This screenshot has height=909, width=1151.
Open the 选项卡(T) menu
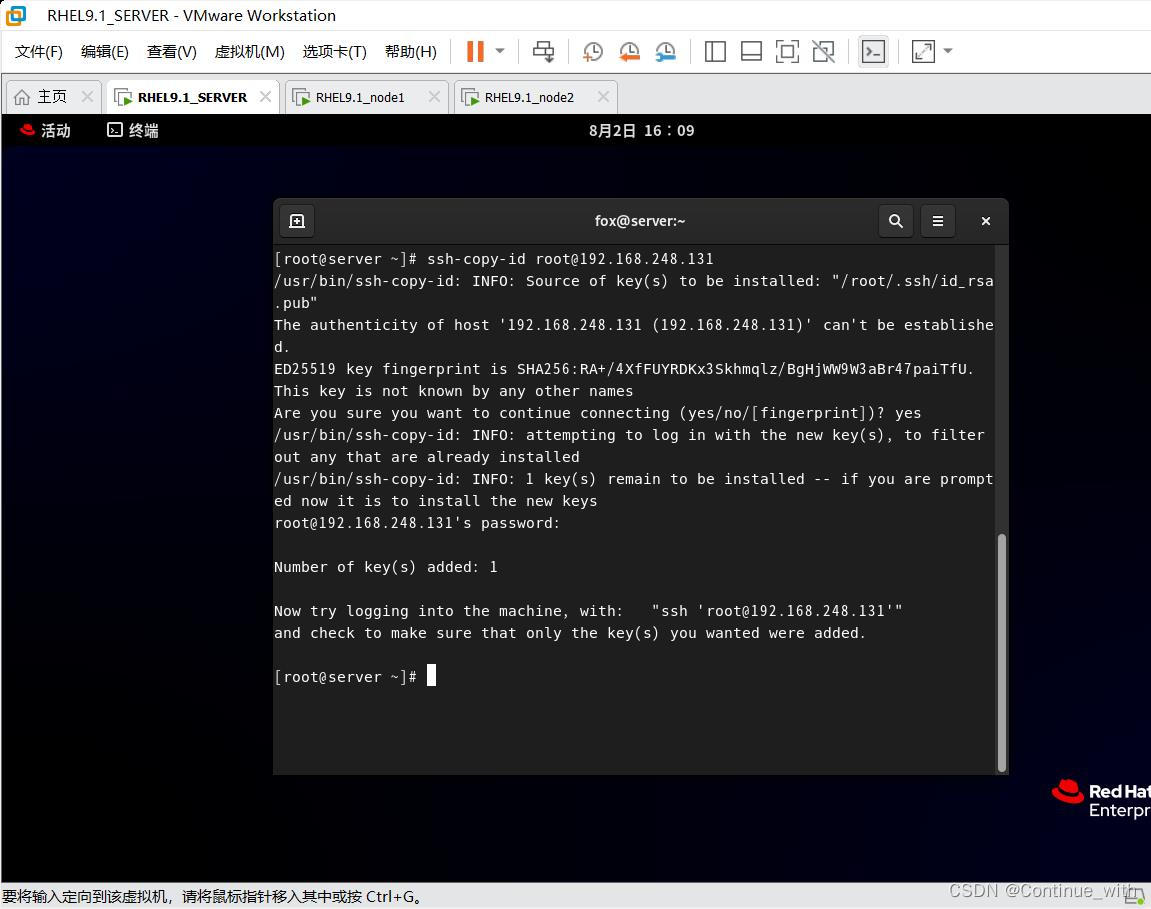click(335, 51)
